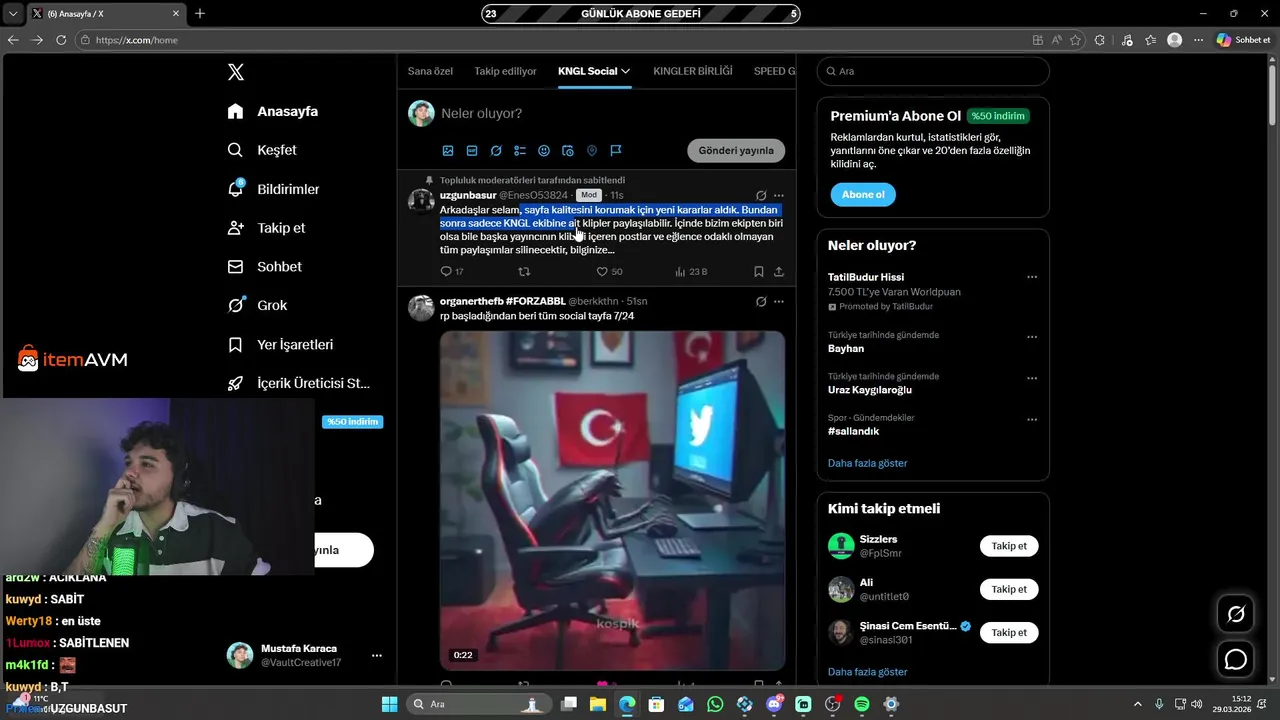The width and height of the screenshot is (1280, 720).
Task: Click the Ara search field on X
Action: click(x=933, y=71)
